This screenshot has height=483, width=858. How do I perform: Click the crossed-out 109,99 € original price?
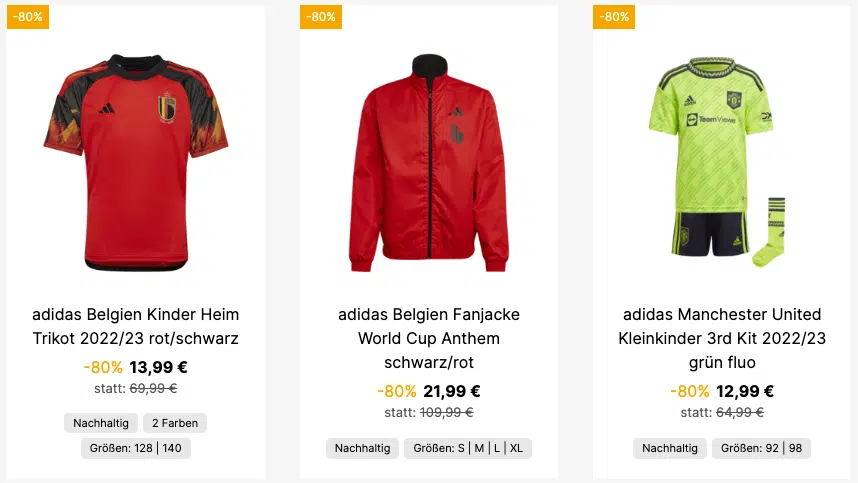click(447, 412)
